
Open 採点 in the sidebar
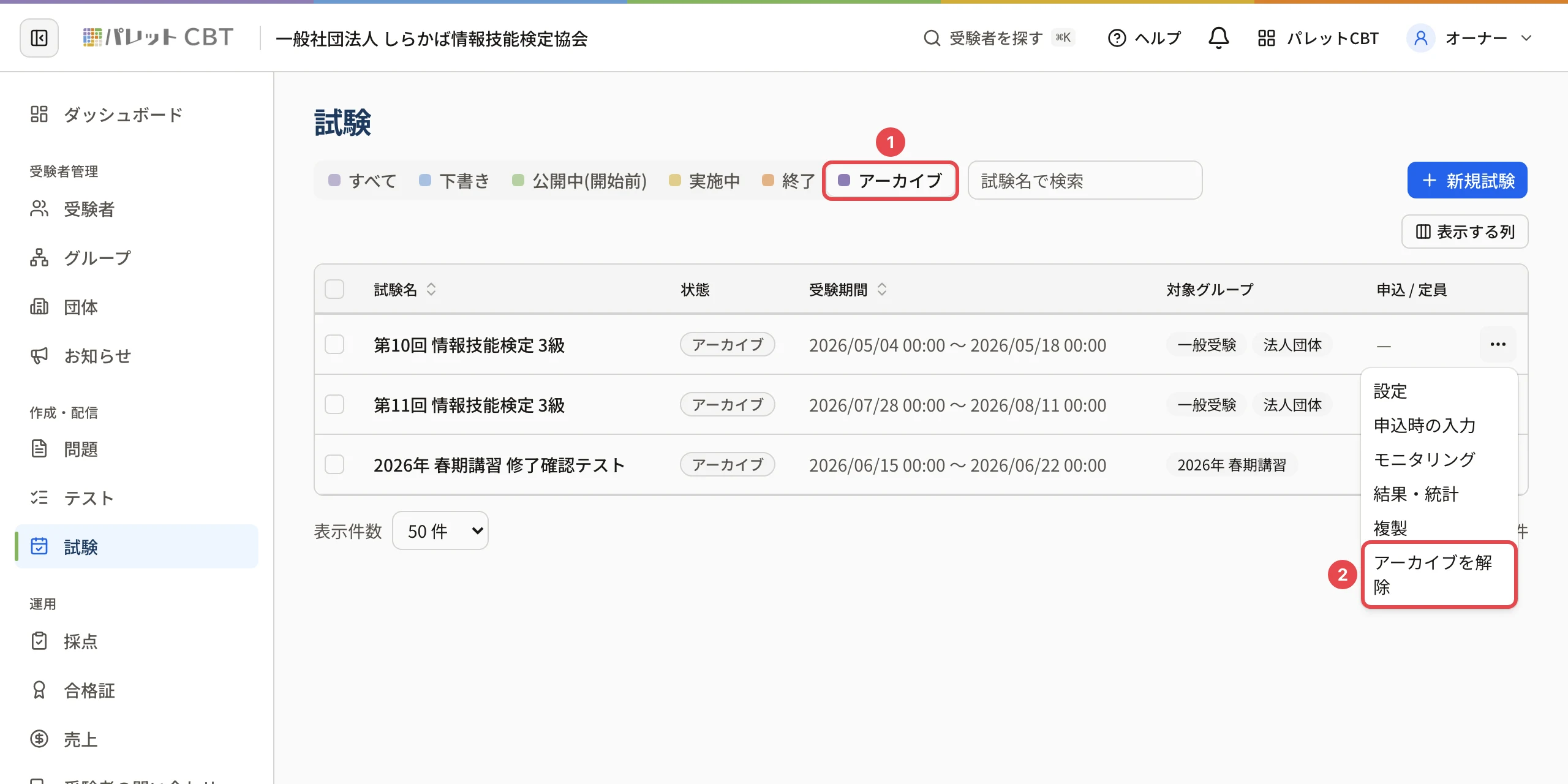pyautogui.click(x=136, y=641)
